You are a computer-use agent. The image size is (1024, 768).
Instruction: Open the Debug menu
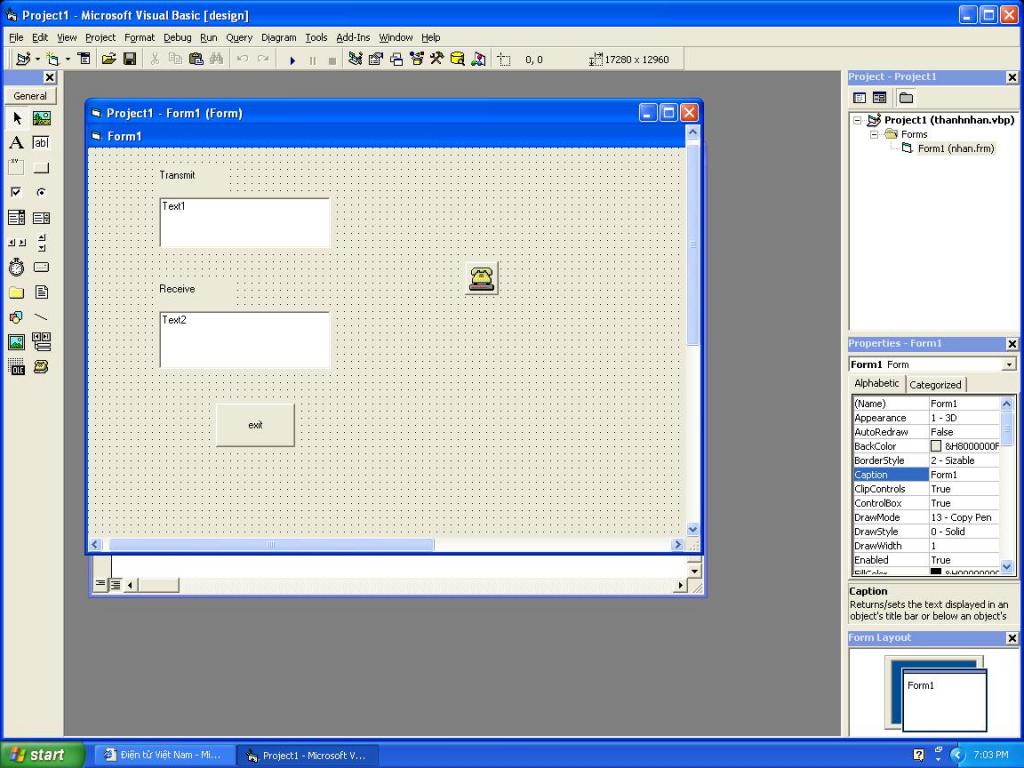[x=177, y=37]
